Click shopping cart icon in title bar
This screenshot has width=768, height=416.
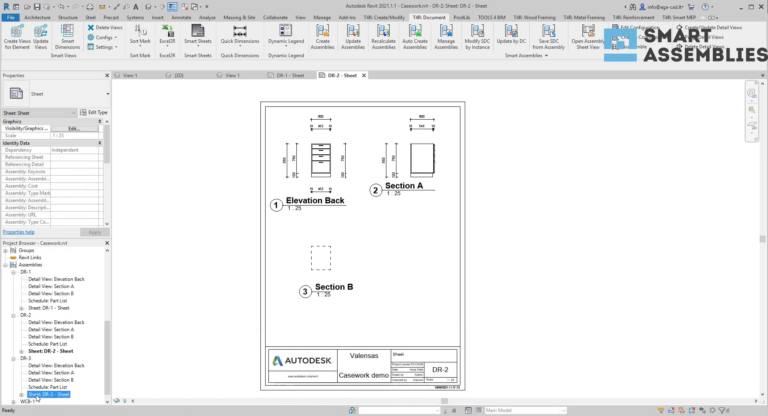pos(691,7)
